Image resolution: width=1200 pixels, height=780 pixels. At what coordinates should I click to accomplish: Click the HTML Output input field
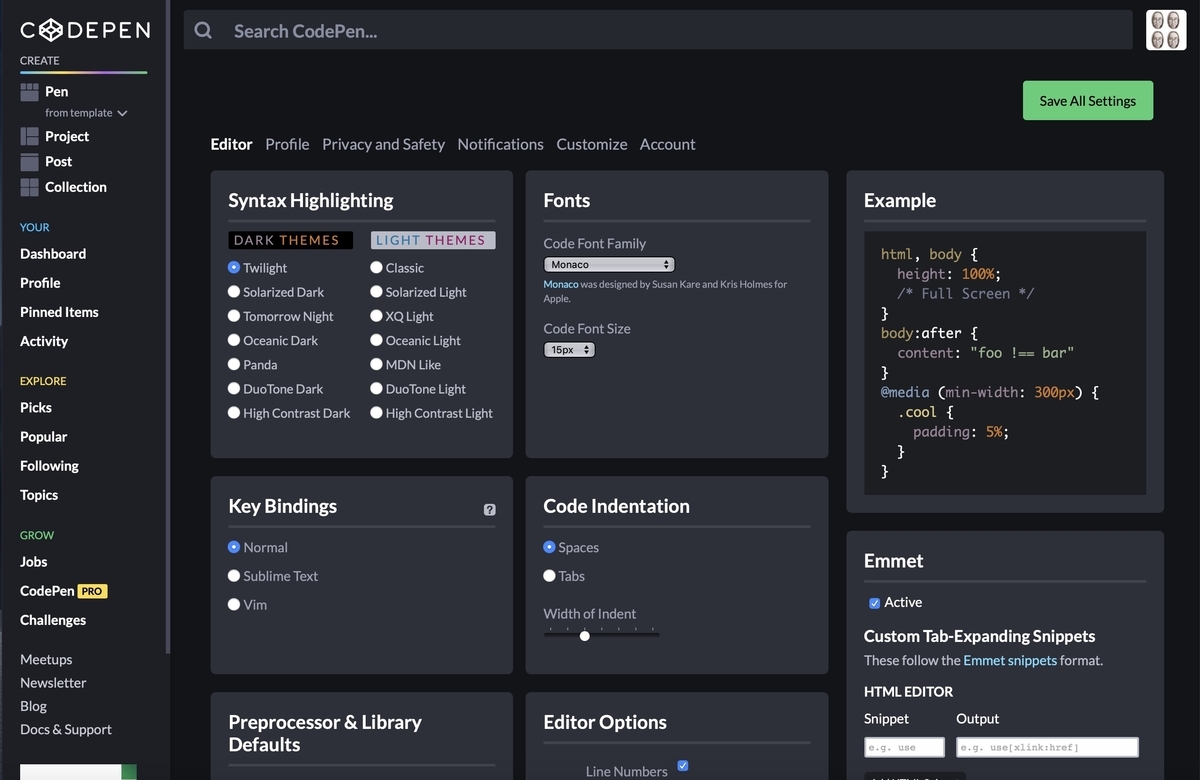[1047, 747]
